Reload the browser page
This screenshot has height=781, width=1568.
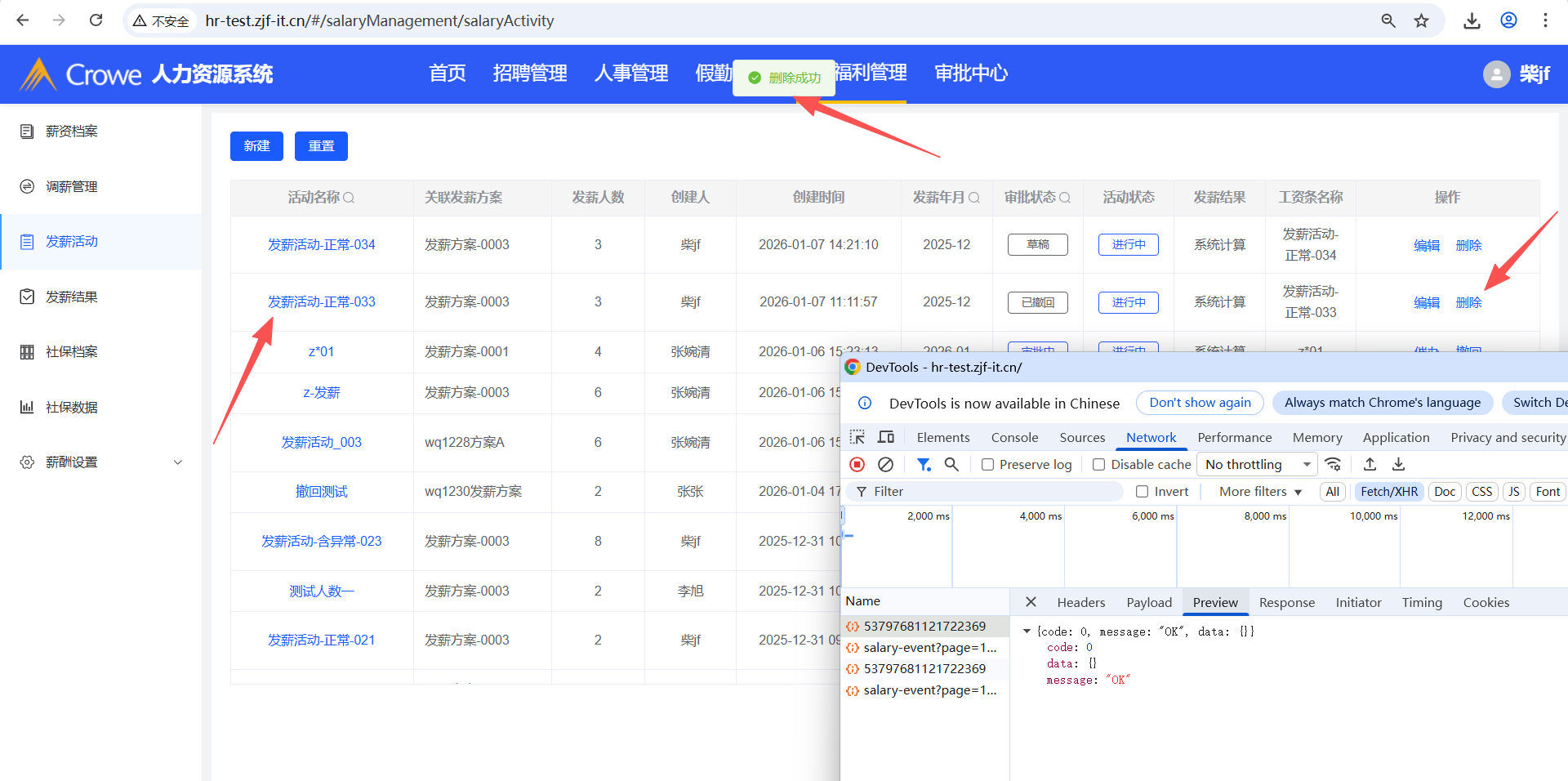(96, 20)
